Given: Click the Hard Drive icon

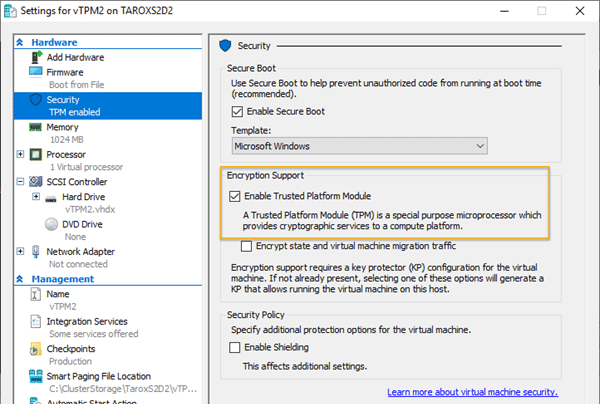Looking at the screenshot, I should 51,199.
